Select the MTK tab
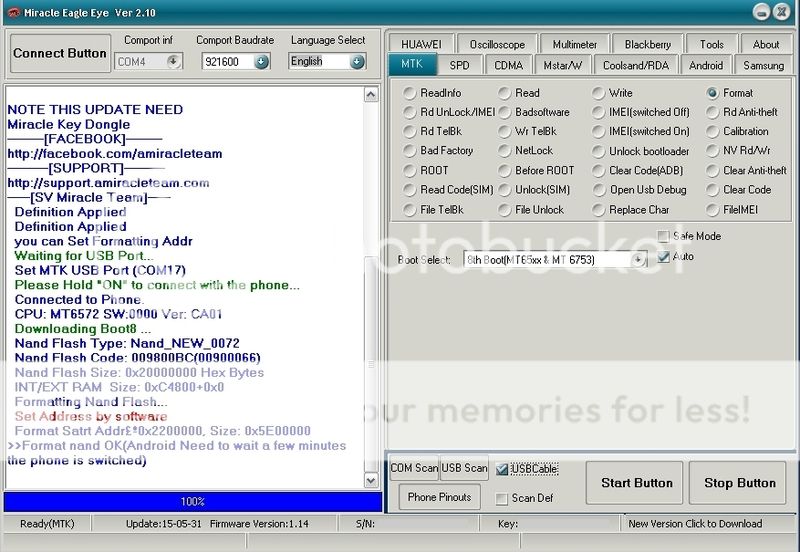The image size is (800, 552). click(x=412, y=64)
